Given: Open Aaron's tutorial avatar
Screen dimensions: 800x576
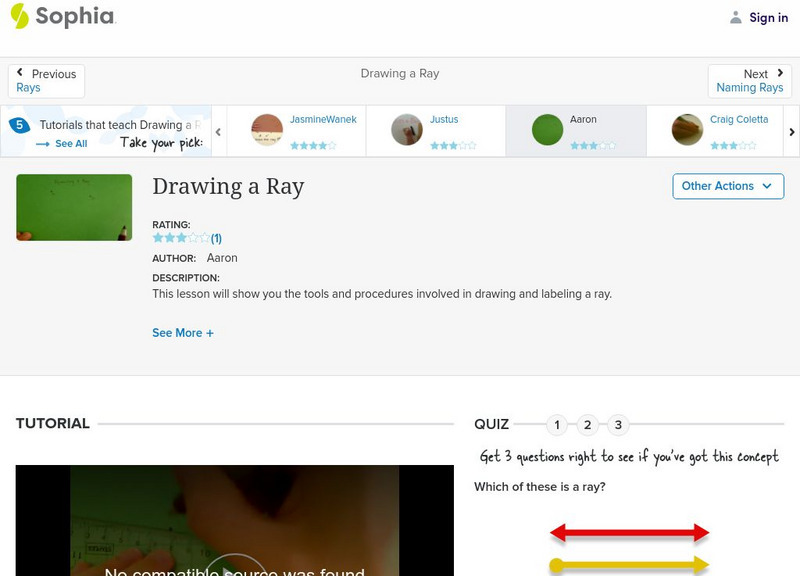Looking at the screenshot, I should (548, 130).
